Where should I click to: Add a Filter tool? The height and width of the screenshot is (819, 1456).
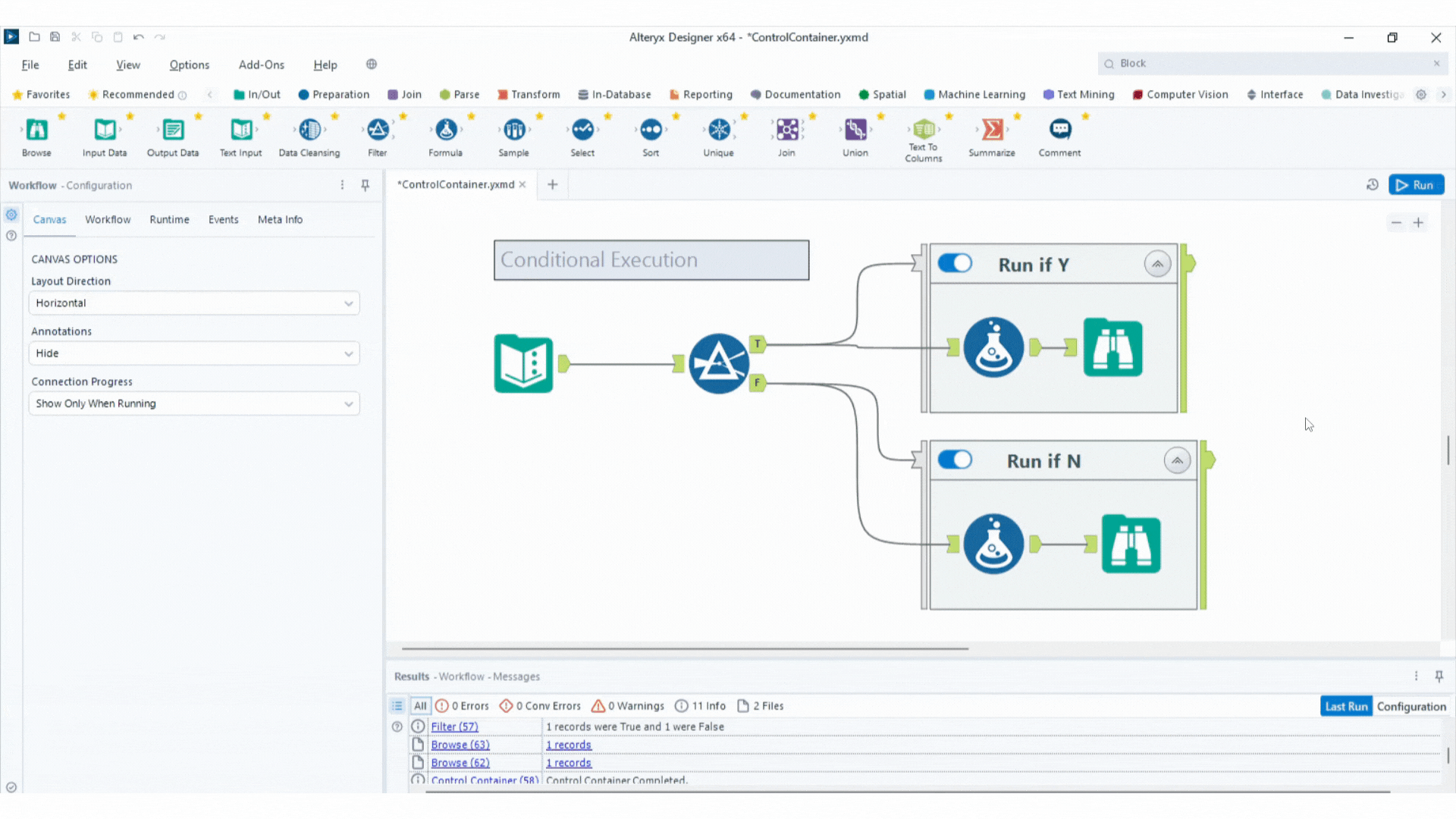point(377,133)
